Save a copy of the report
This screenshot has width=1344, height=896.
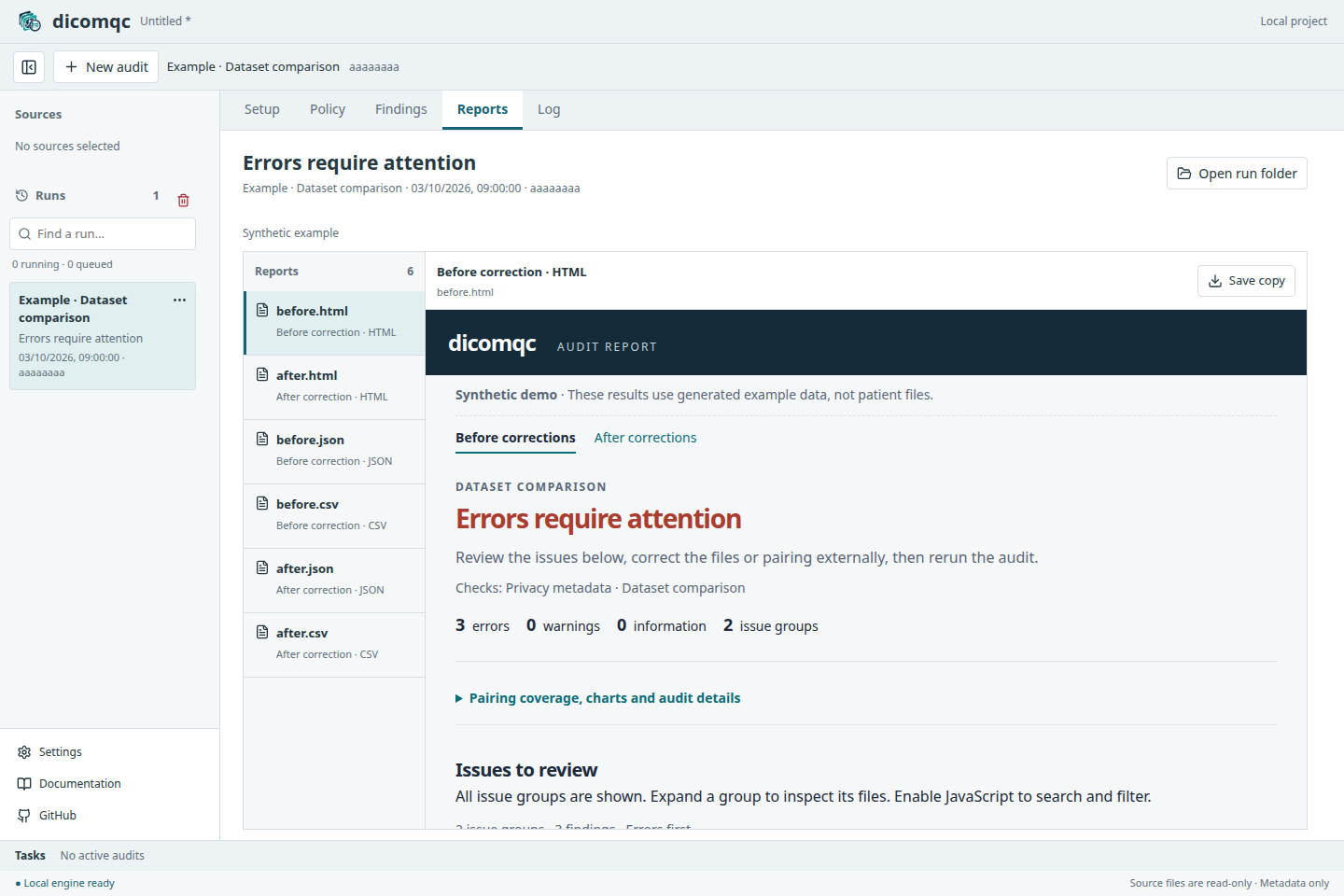click(x=1246, y=281)
